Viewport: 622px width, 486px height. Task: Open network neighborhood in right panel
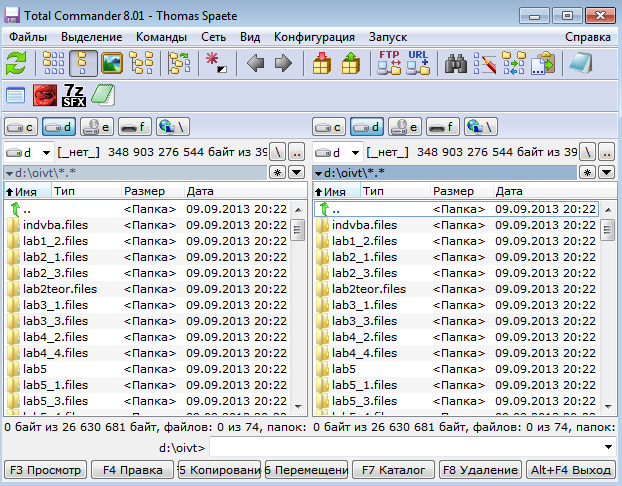coord(481,127)
